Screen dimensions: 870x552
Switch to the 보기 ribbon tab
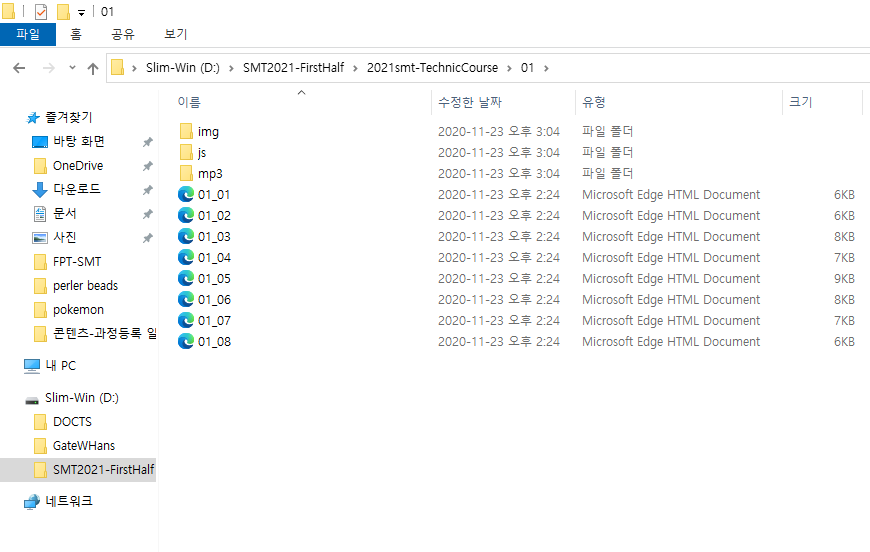pyautogui.click(x=175, y=34)
